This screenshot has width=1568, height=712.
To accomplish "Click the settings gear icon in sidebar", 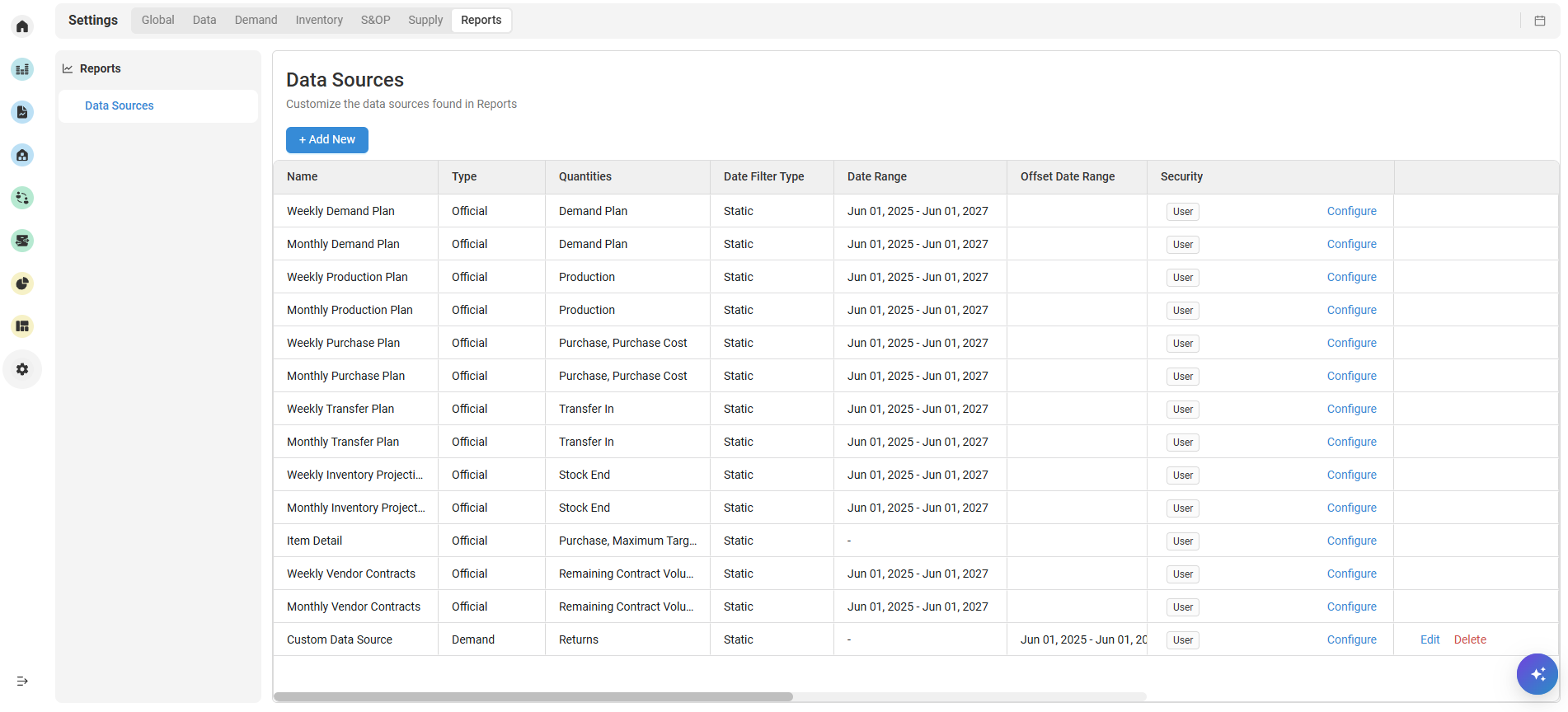I will (22, 369).
